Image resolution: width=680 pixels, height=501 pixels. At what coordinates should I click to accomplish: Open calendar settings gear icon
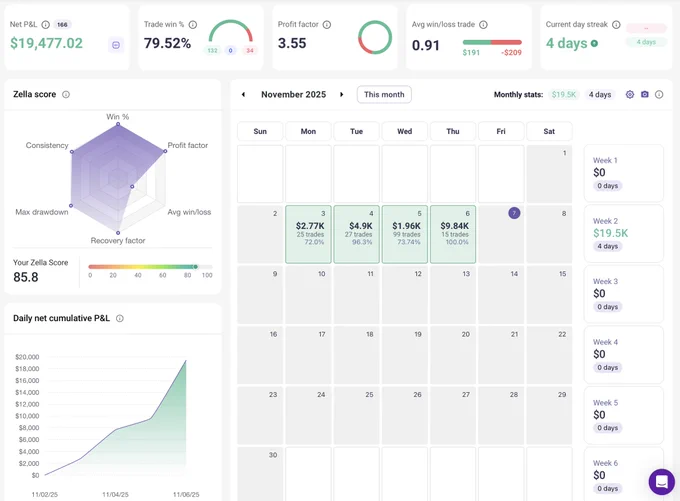click(630, 95)
